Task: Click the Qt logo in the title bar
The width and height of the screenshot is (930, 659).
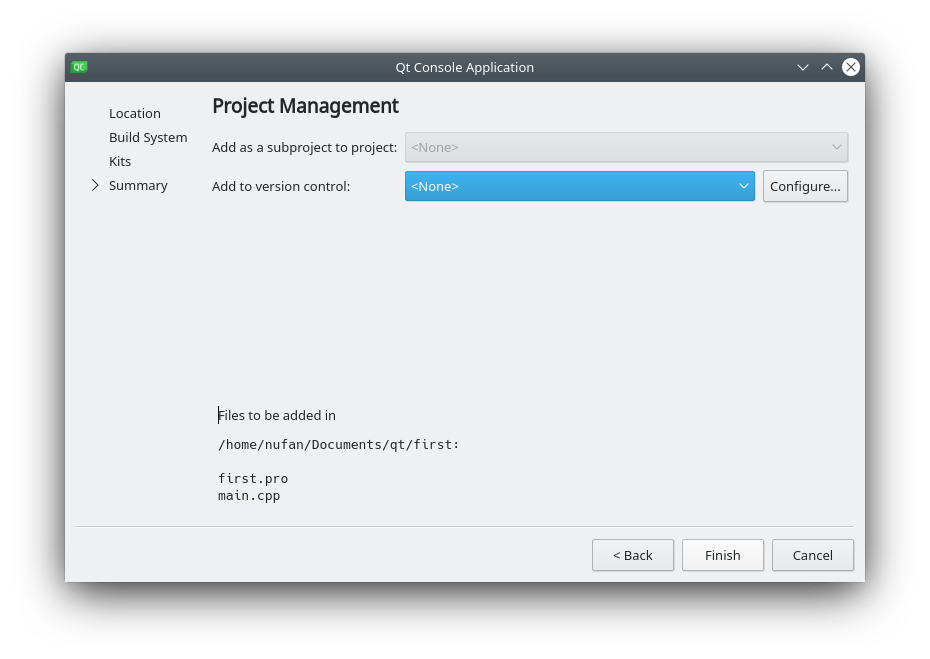Action: click(x=79, y=67)
